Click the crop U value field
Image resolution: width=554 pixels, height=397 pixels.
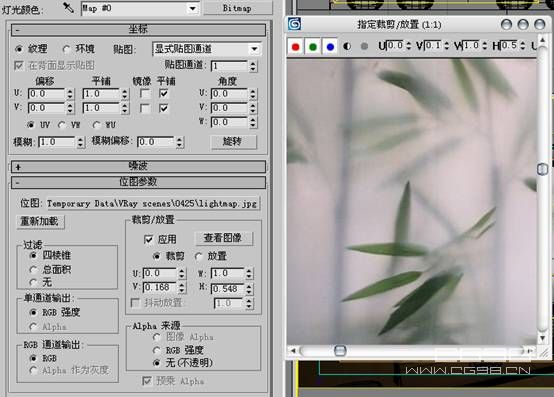click(x=160, y=273)
